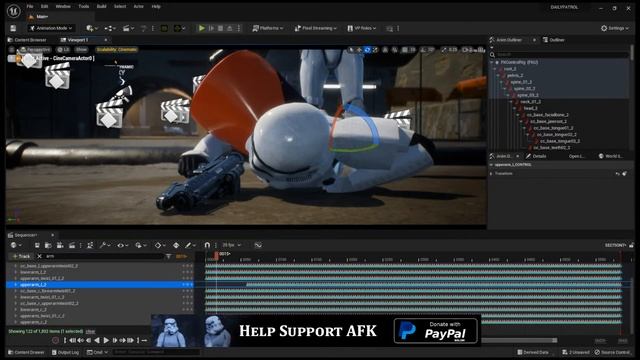This screenshot has height=360, width=640.
Task: Click the Lit view mode button
Action: coord(63,49)
